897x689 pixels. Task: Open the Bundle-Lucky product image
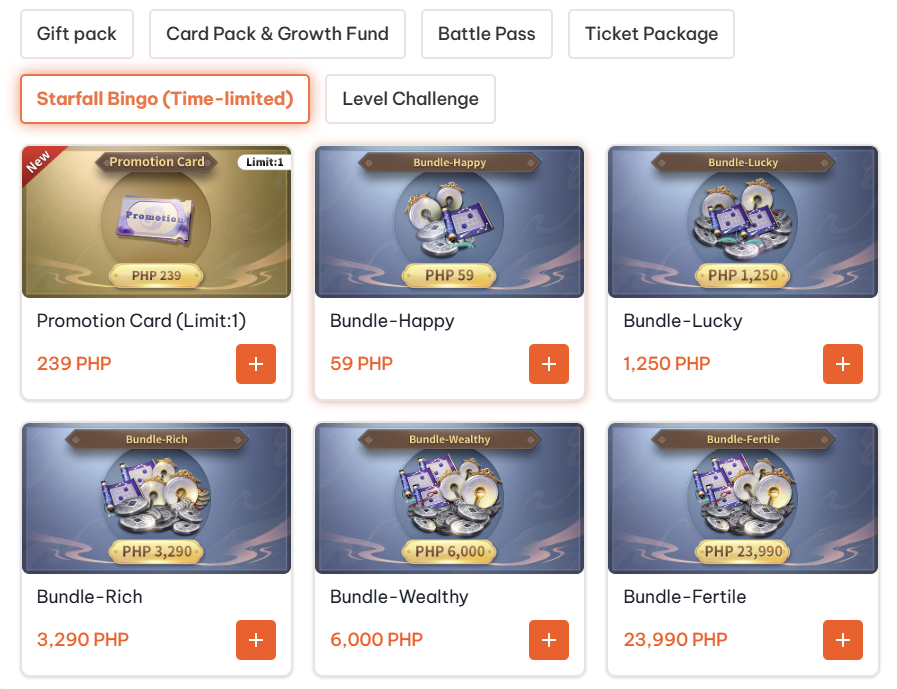tap(743, 222)
